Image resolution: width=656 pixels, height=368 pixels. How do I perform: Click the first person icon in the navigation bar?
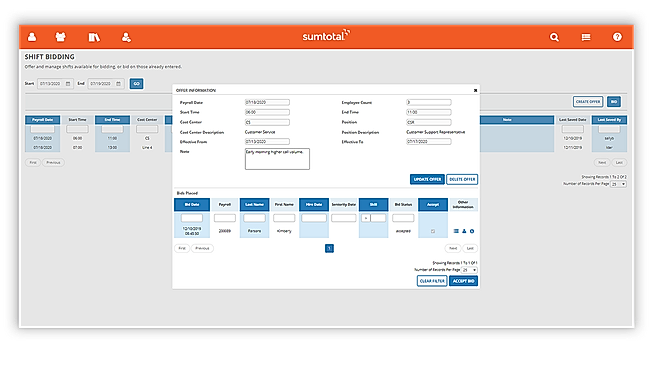32,37
